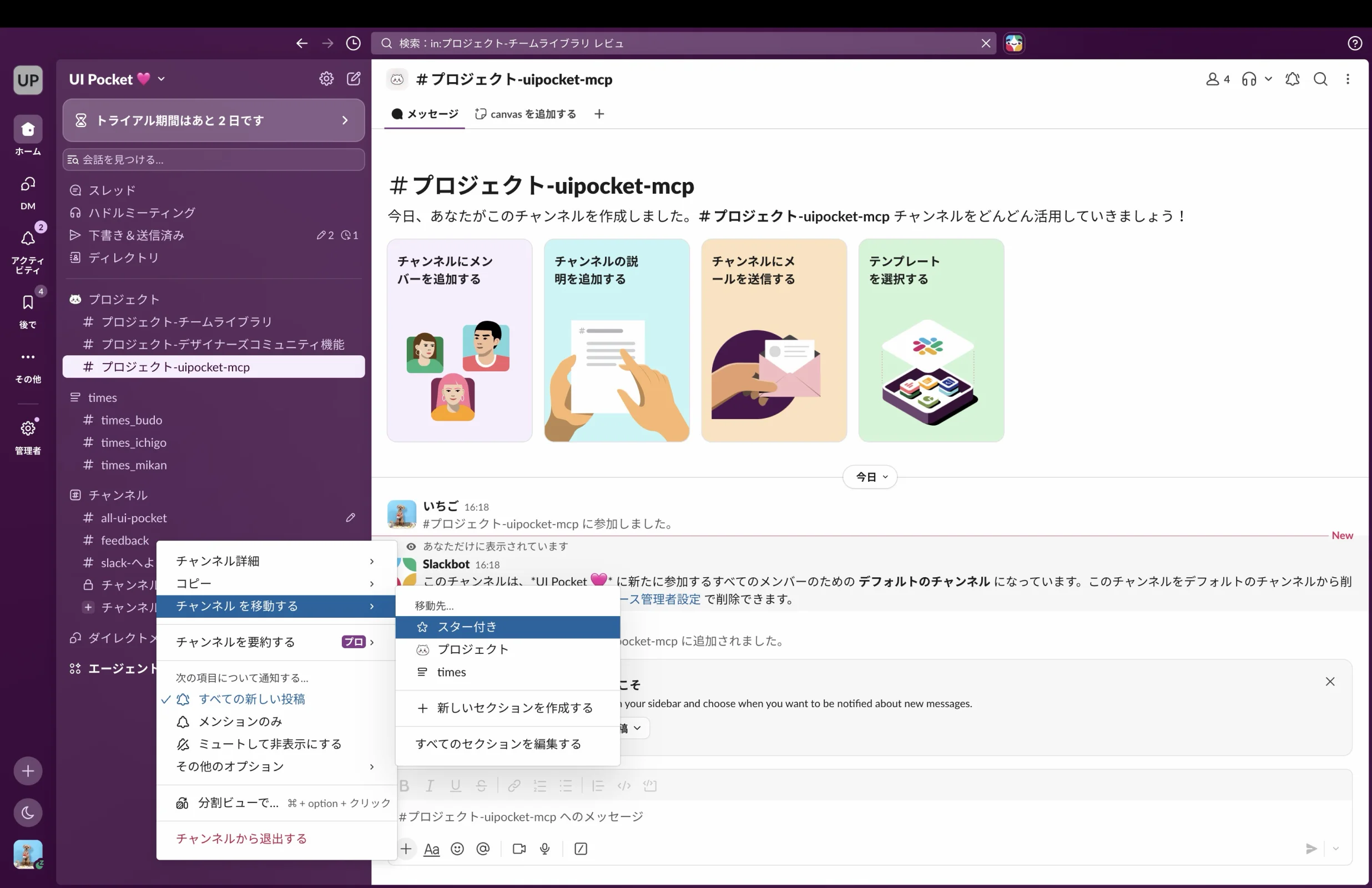
Task: Move channel to スター付き section
Action: pyautogui.click(x=507, y=627)
